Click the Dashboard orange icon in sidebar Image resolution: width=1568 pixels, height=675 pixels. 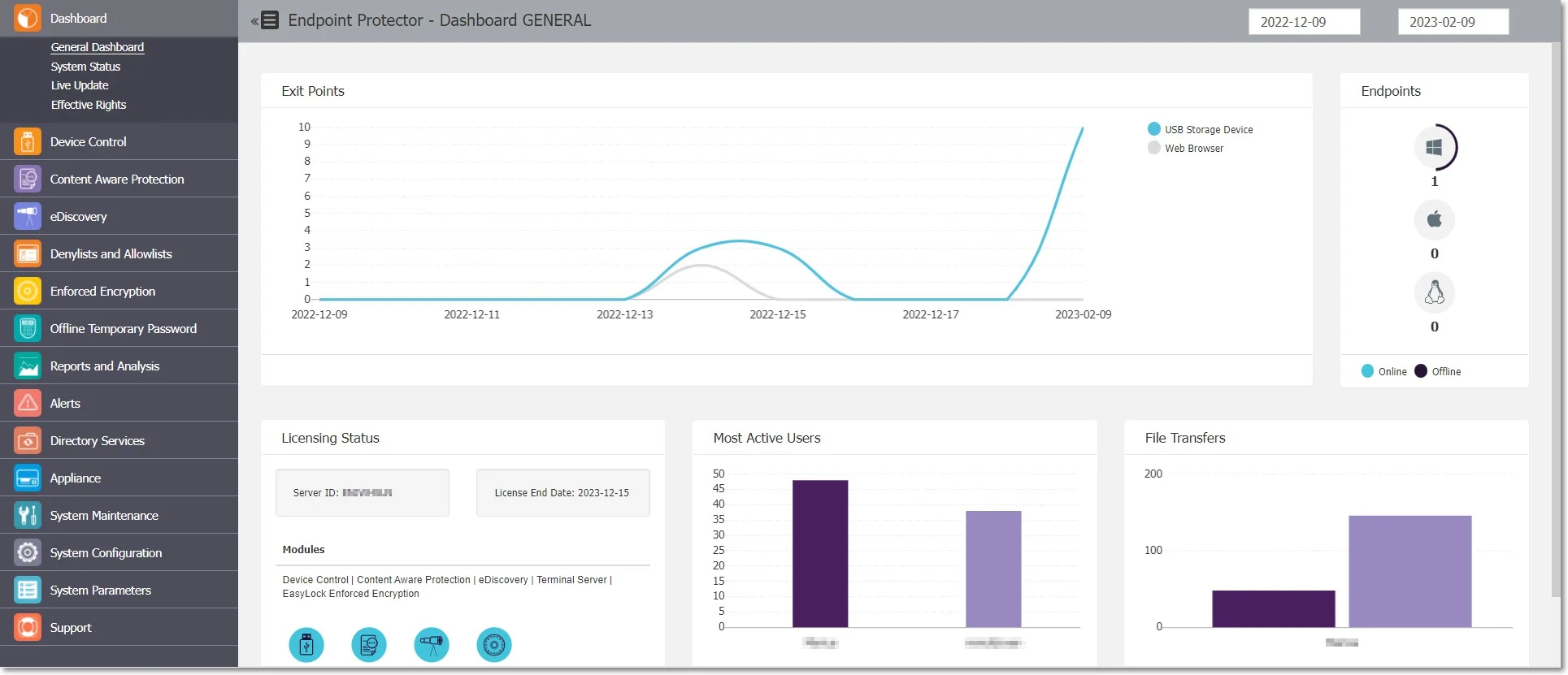28,18
